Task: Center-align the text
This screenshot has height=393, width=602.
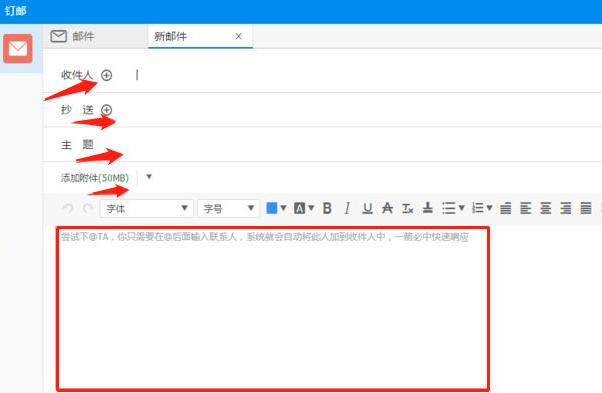Action: 546,208
